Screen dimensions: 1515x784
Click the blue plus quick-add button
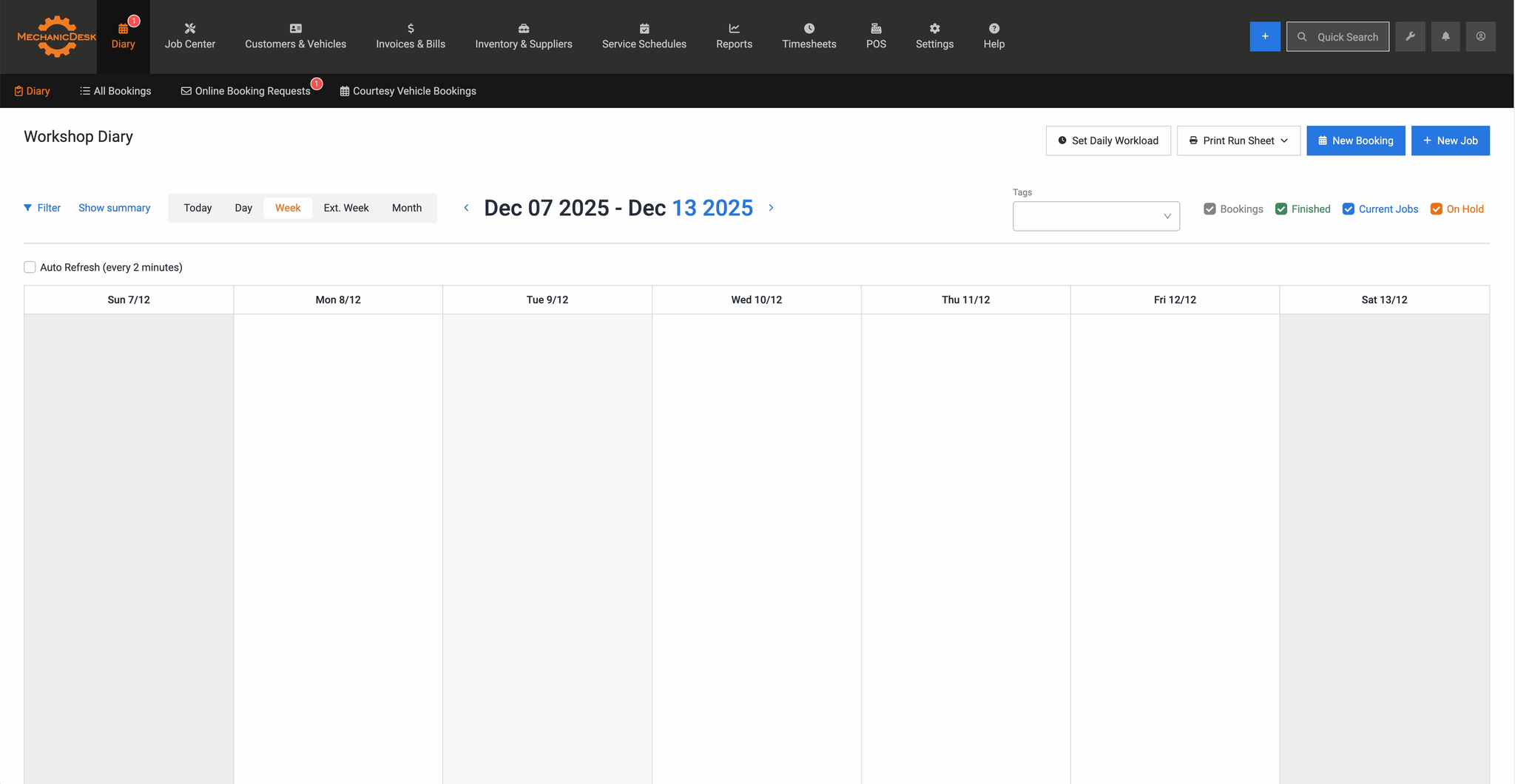click(x=1265, y=36)
